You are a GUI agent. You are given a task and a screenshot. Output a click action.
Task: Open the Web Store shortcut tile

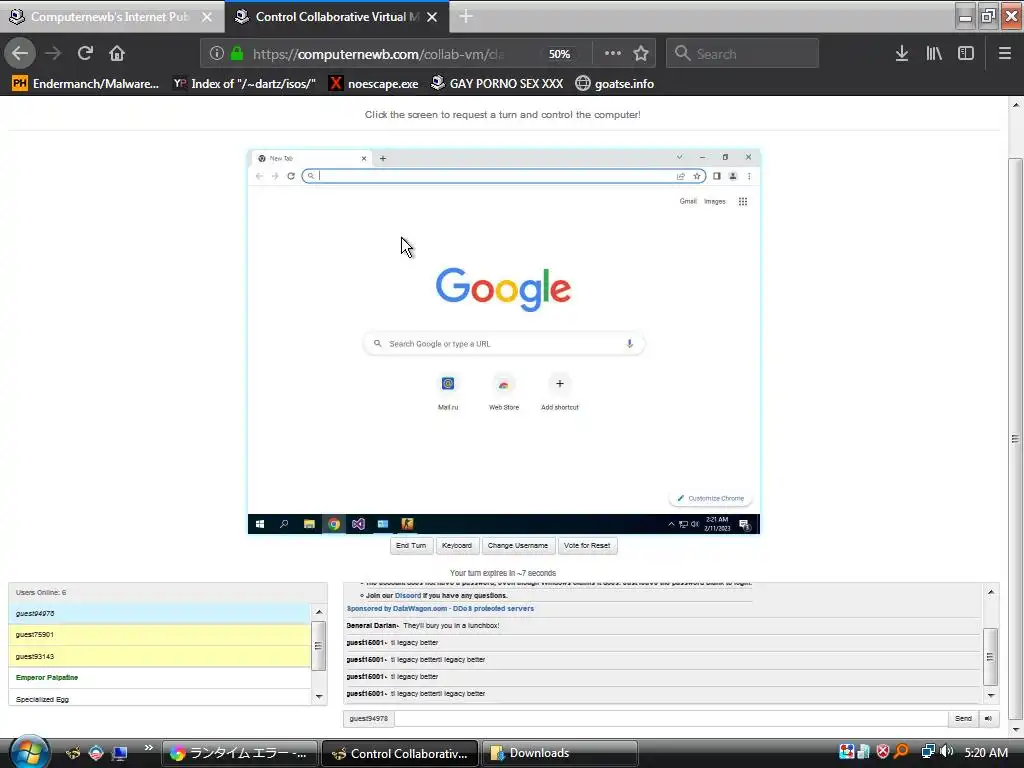click(504, 392)
